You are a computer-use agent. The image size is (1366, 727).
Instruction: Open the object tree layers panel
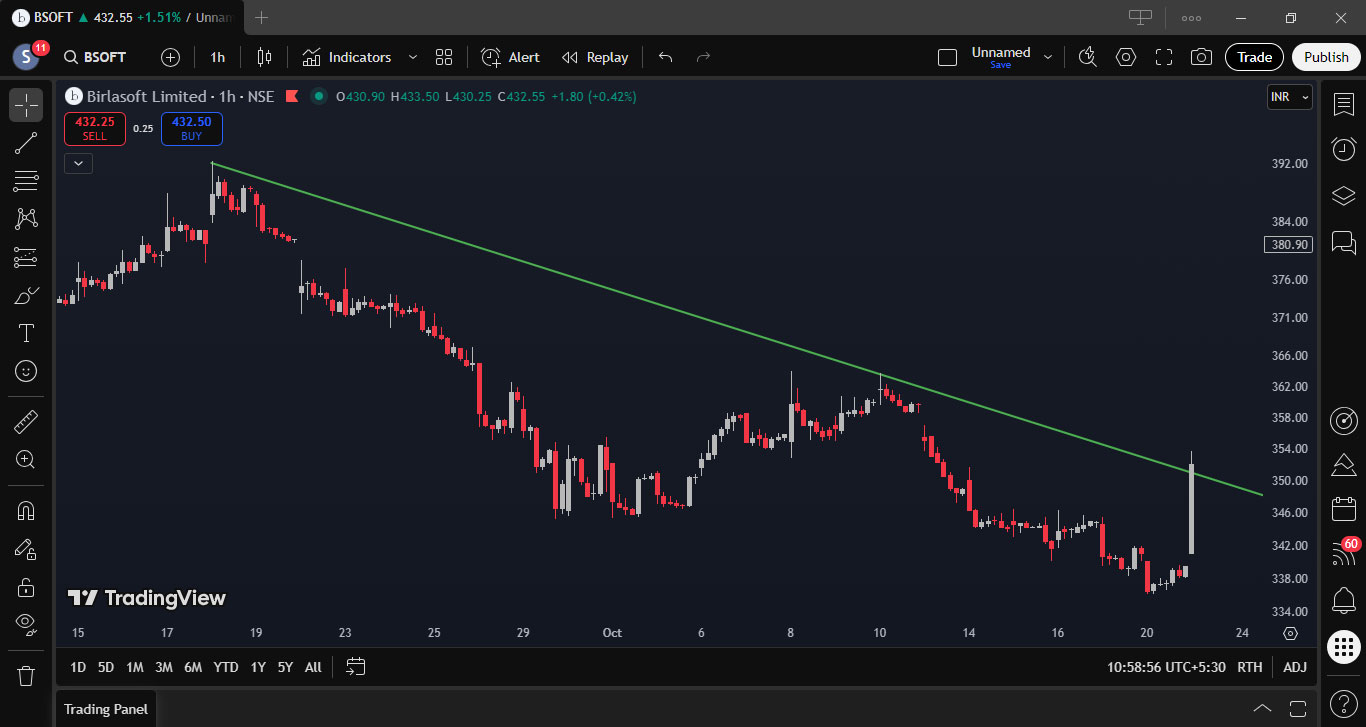(x=1344, y=196)
